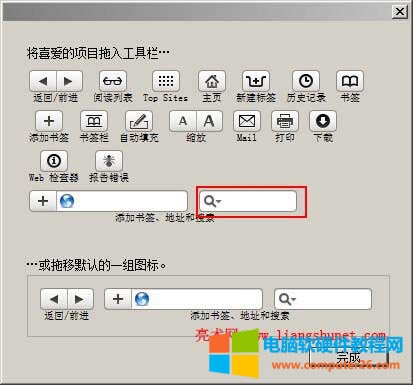Click the larger A zoom-in button
413x385 pixels.
click(x=209, y=121)
